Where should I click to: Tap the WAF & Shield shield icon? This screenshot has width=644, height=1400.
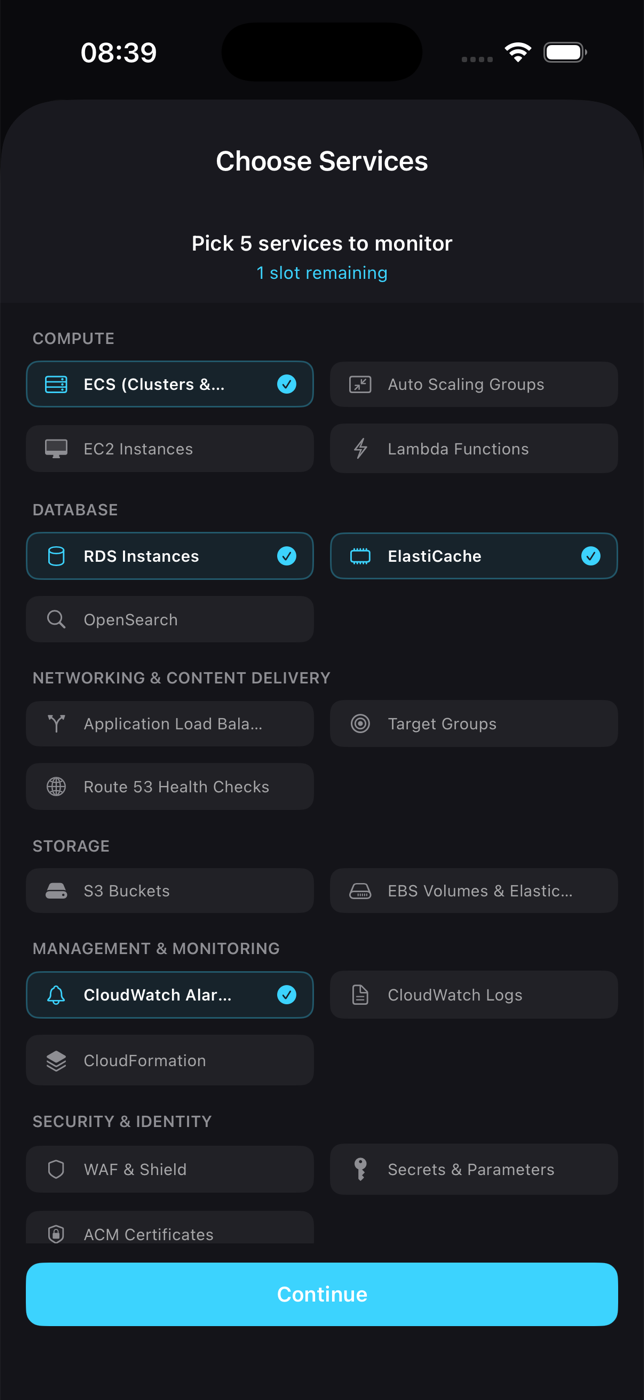pyautogui.click(x=56, y=1169)
